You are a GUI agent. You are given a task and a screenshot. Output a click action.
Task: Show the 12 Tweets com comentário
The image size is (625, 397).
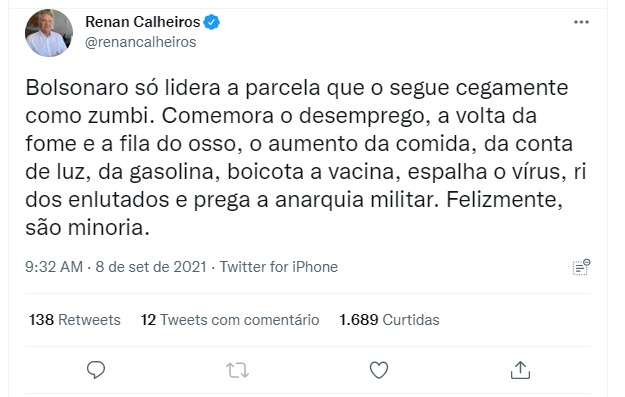pos(230,320)
